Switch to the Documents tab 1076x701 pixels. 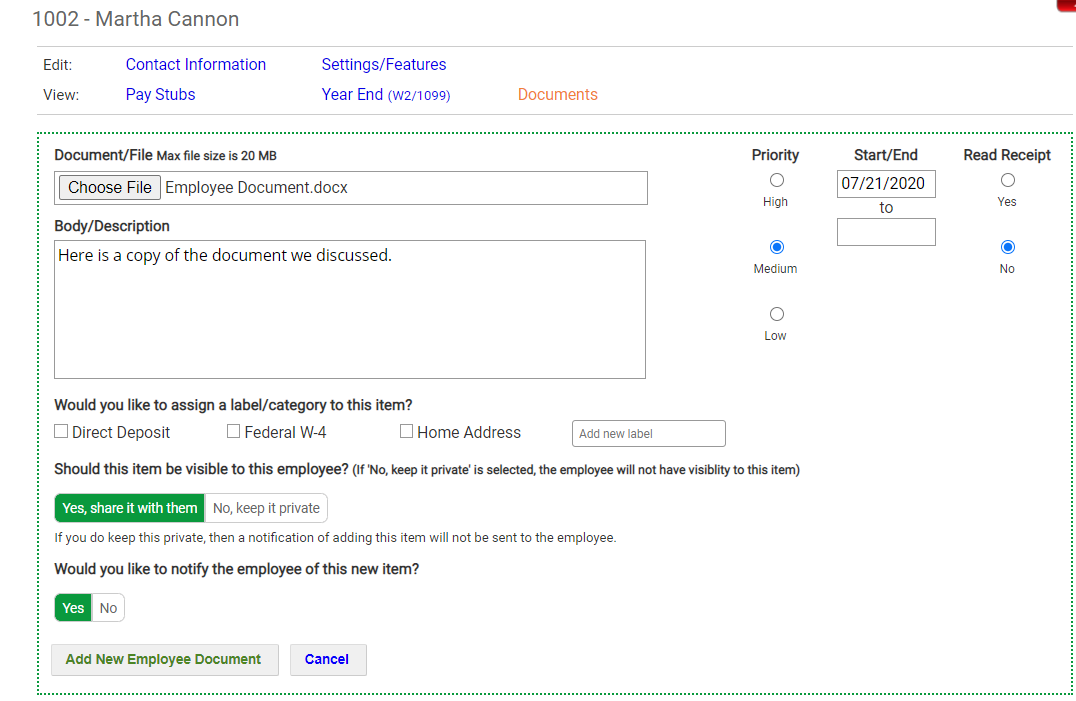click(557, 95)
